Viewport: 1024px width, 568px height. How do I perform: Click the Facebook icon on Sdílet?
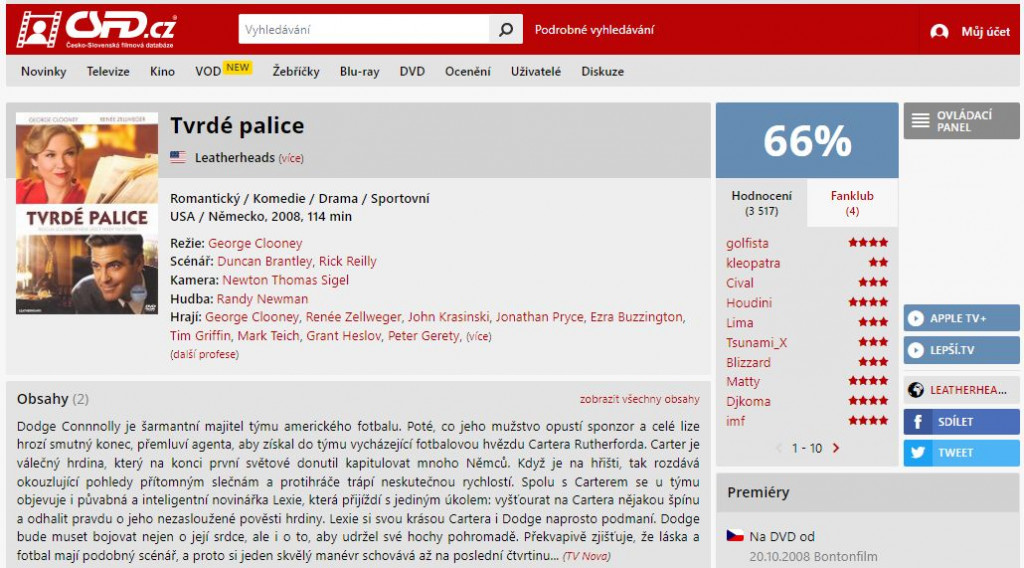click(x=918, y=422)
